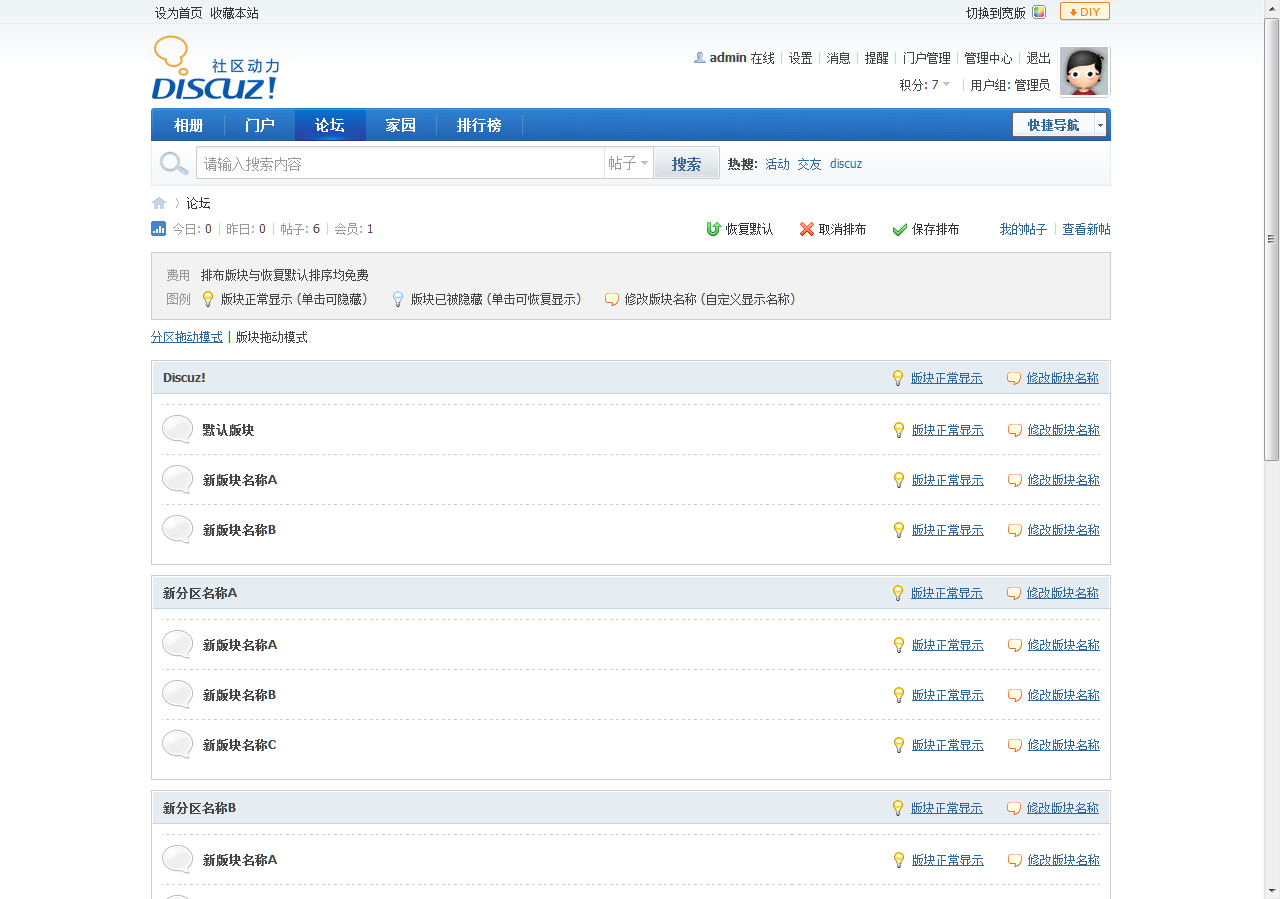Click the 新分区名称B category title

pyautogui.click(x=199, y=808)
